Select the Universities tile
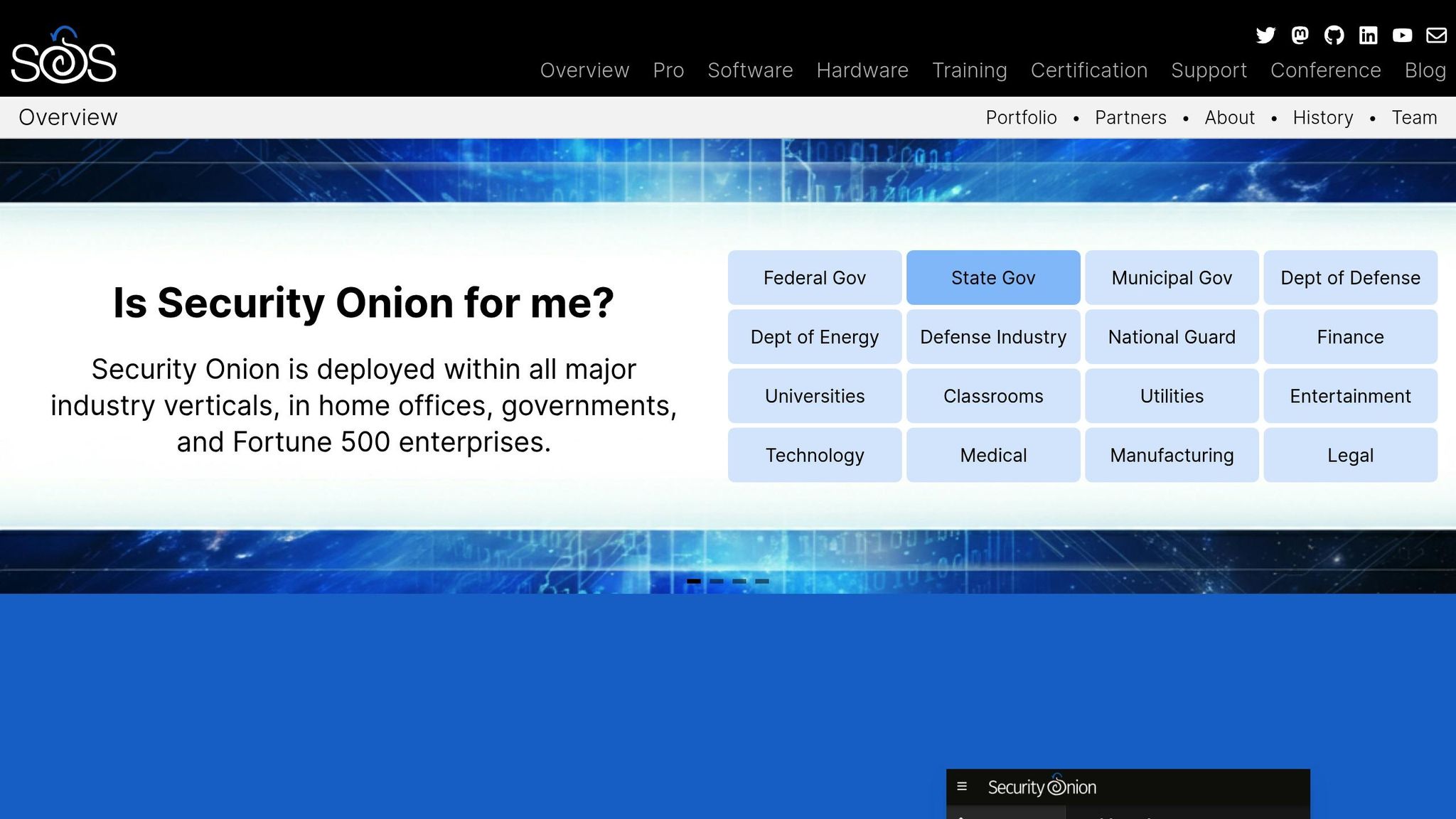The width and height of the screenshot is (1456, 819). [815, 395]
